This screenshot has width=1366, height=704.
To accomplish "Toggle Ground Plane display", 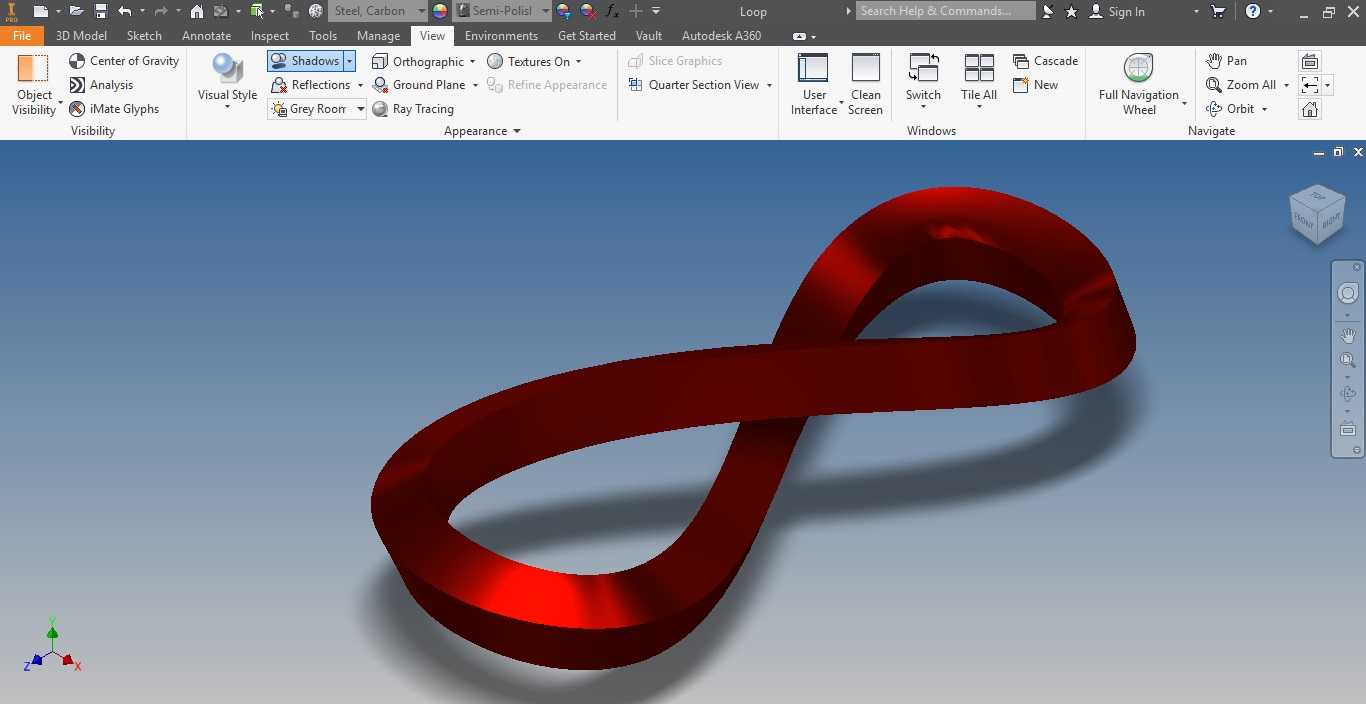I will [419, 85].
